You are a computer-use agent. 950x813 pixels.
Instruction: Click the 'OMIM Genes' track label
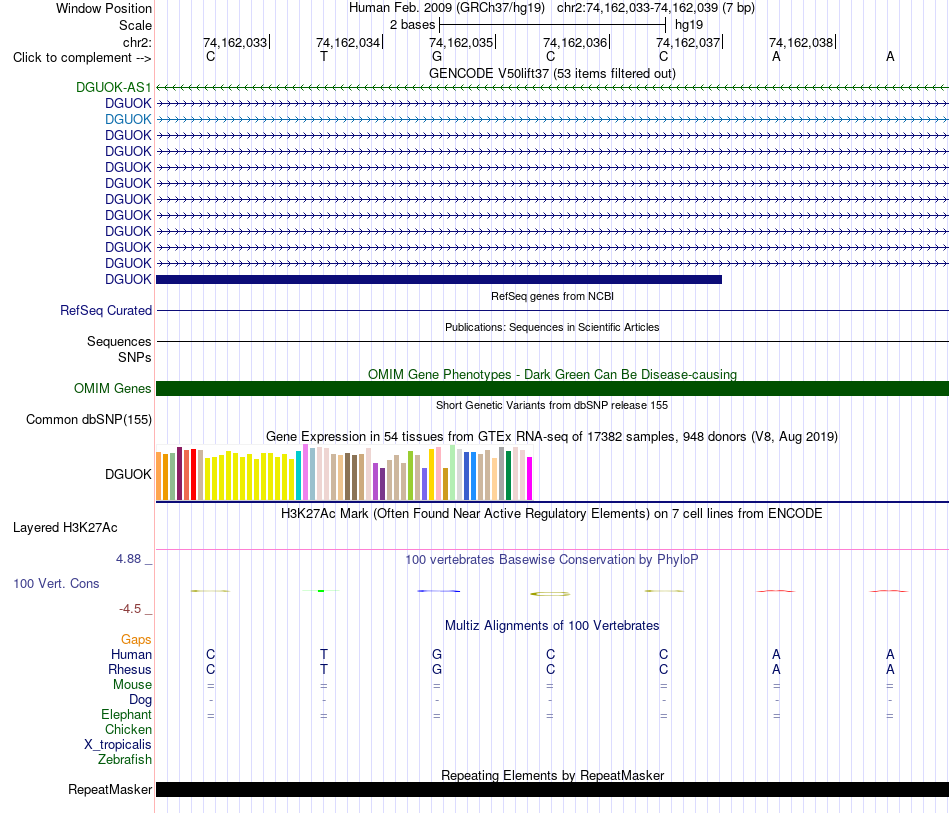pyautogui.click(x=112, y=388)
